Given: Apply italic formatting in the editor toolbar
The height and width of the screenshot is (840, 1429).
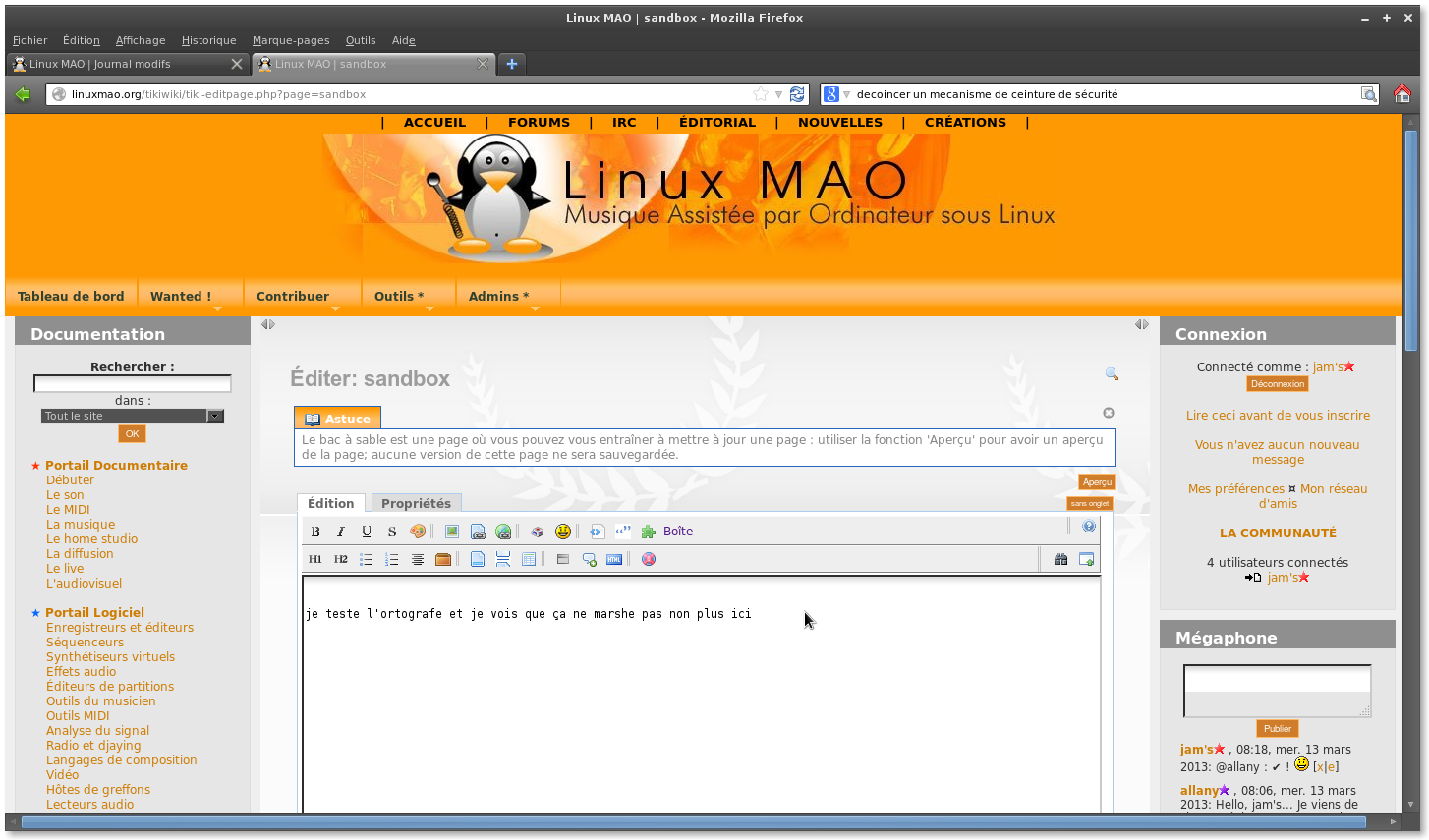Looking at the screenshot, I should [341, 532].
